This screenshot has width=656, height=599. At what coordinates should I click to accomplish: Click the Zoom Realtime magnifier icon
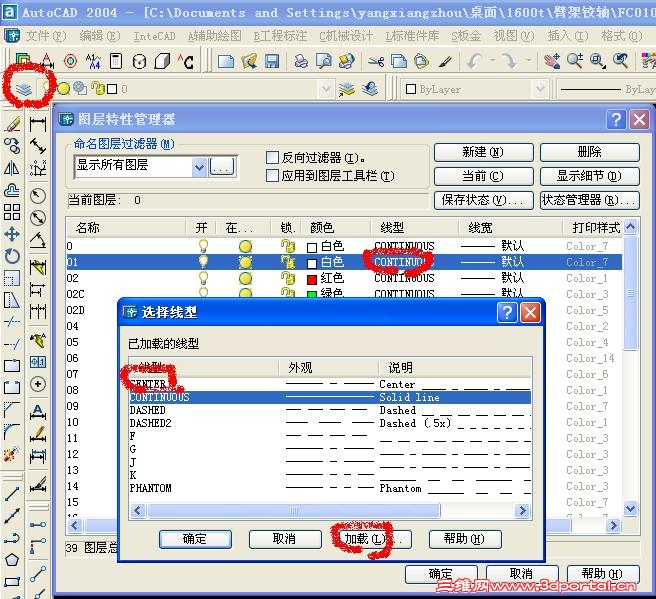click(575, 61)
